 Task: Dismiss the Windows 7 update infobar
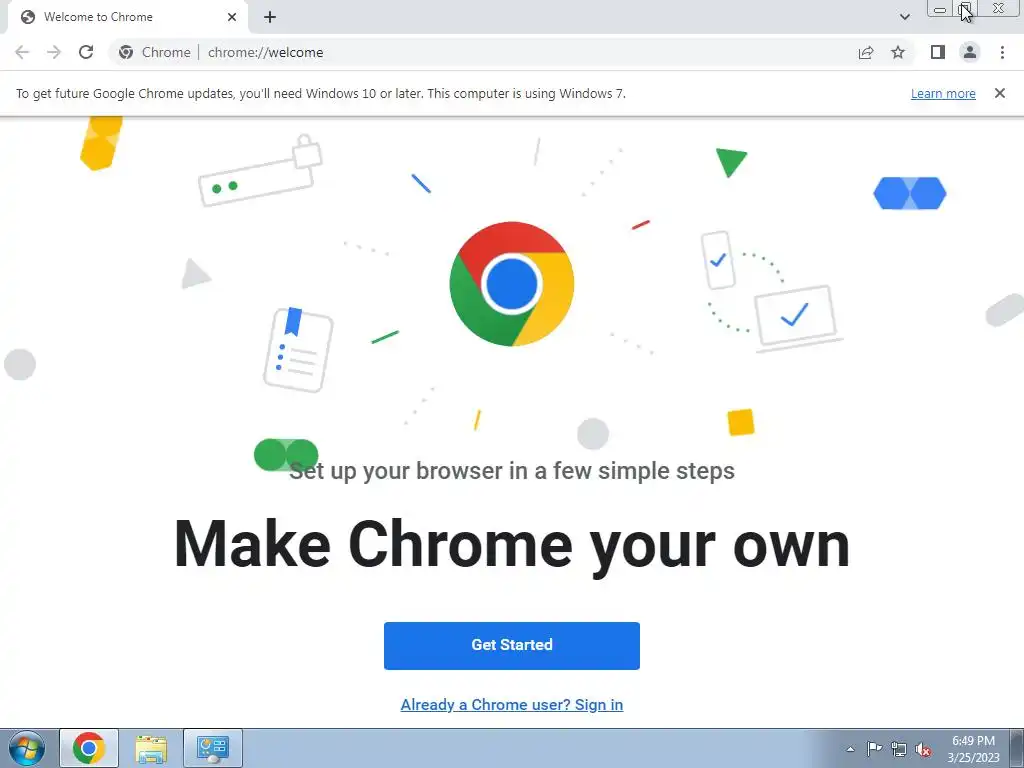point(999,93)
